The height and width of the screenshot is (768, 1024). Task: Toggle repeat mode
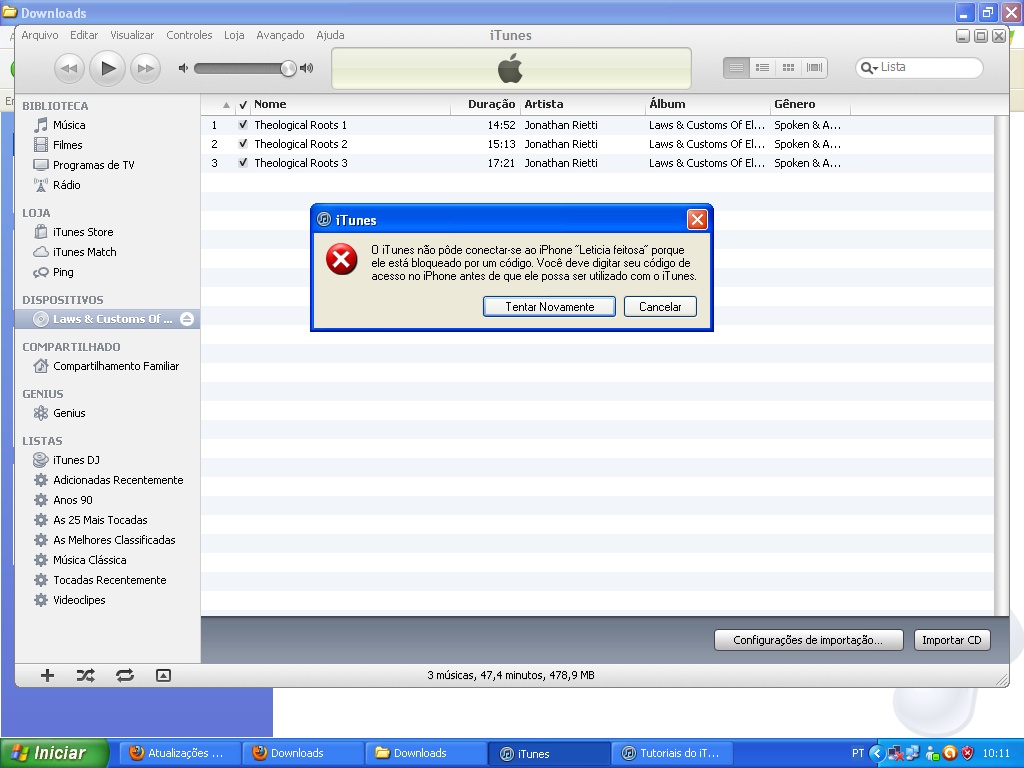click(x=125, y=675)
